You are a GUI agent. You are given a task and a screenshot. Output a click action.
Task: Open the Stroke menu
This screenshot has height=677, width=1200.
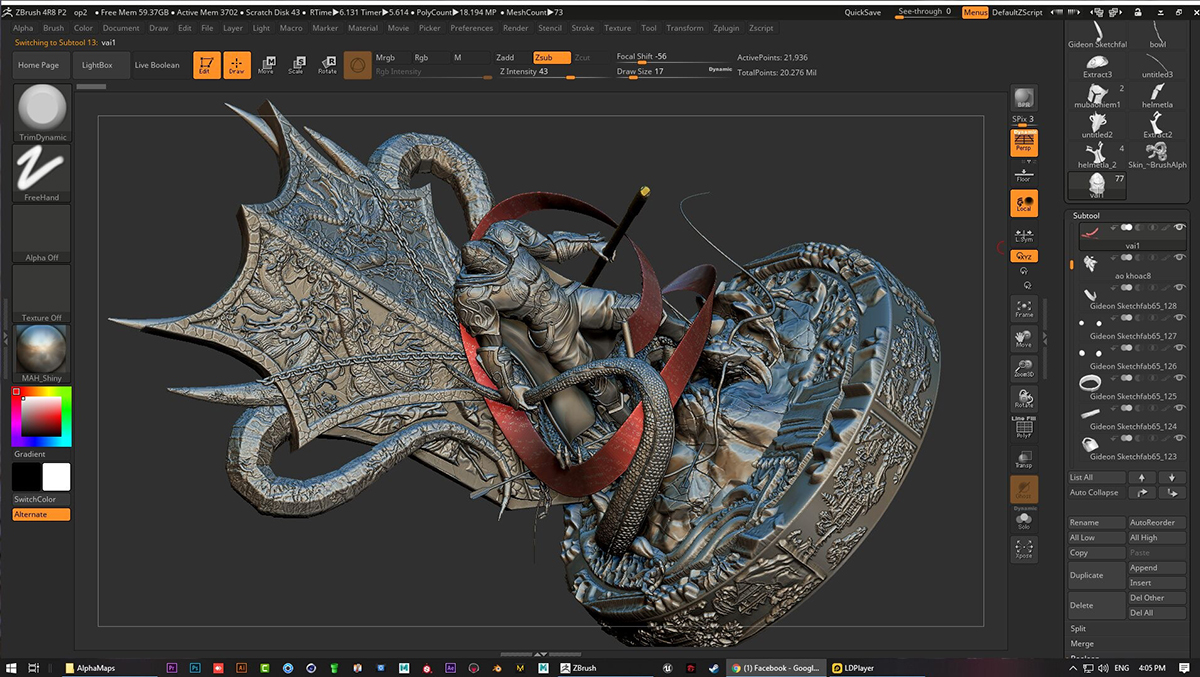(x=582, y=28)
